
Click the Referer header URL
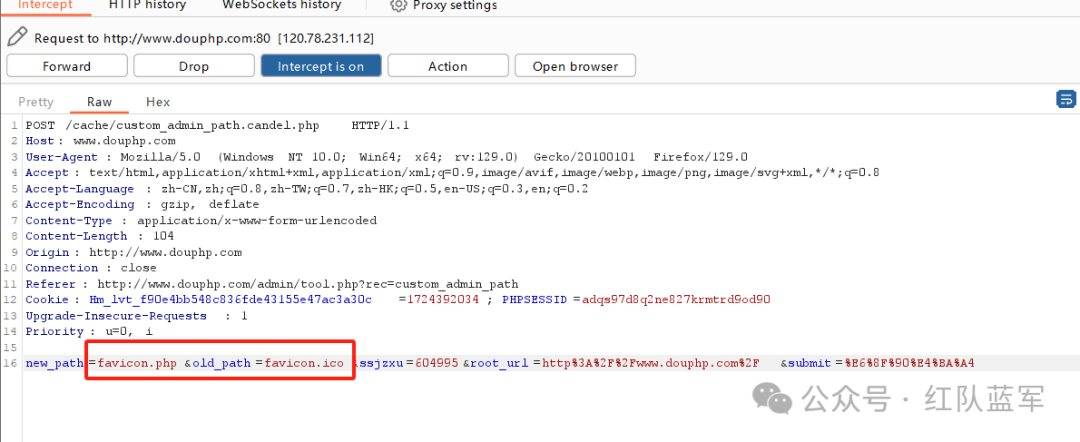pos(307,284)
